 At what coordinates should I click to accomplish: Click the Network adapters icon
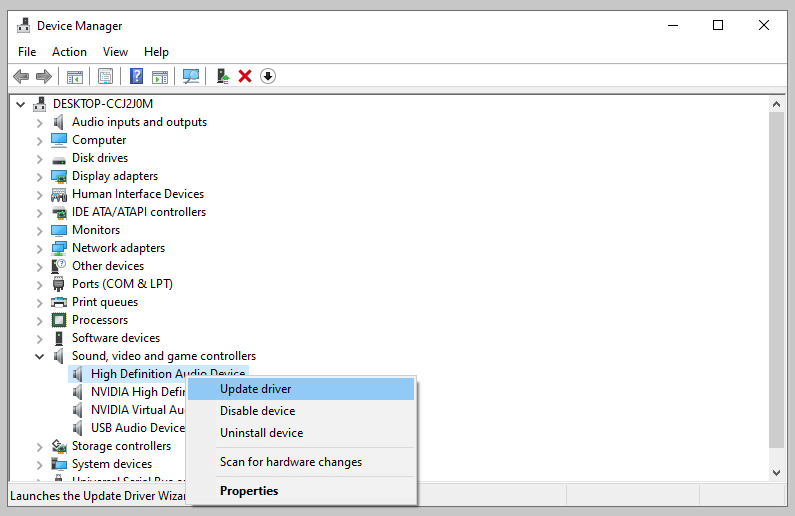[59, 248]
